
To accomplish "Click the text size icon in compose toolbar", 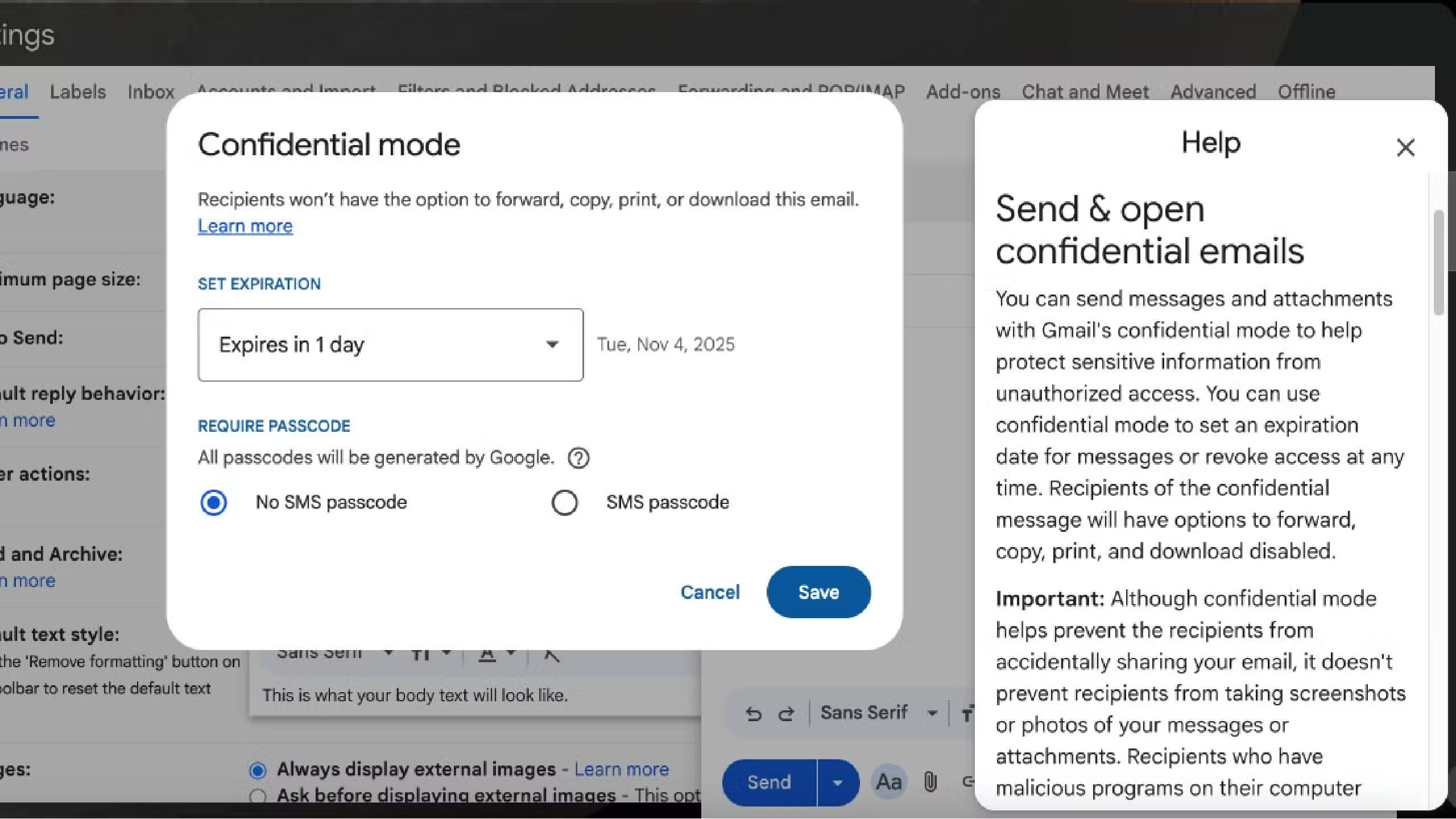I will 967,713.
